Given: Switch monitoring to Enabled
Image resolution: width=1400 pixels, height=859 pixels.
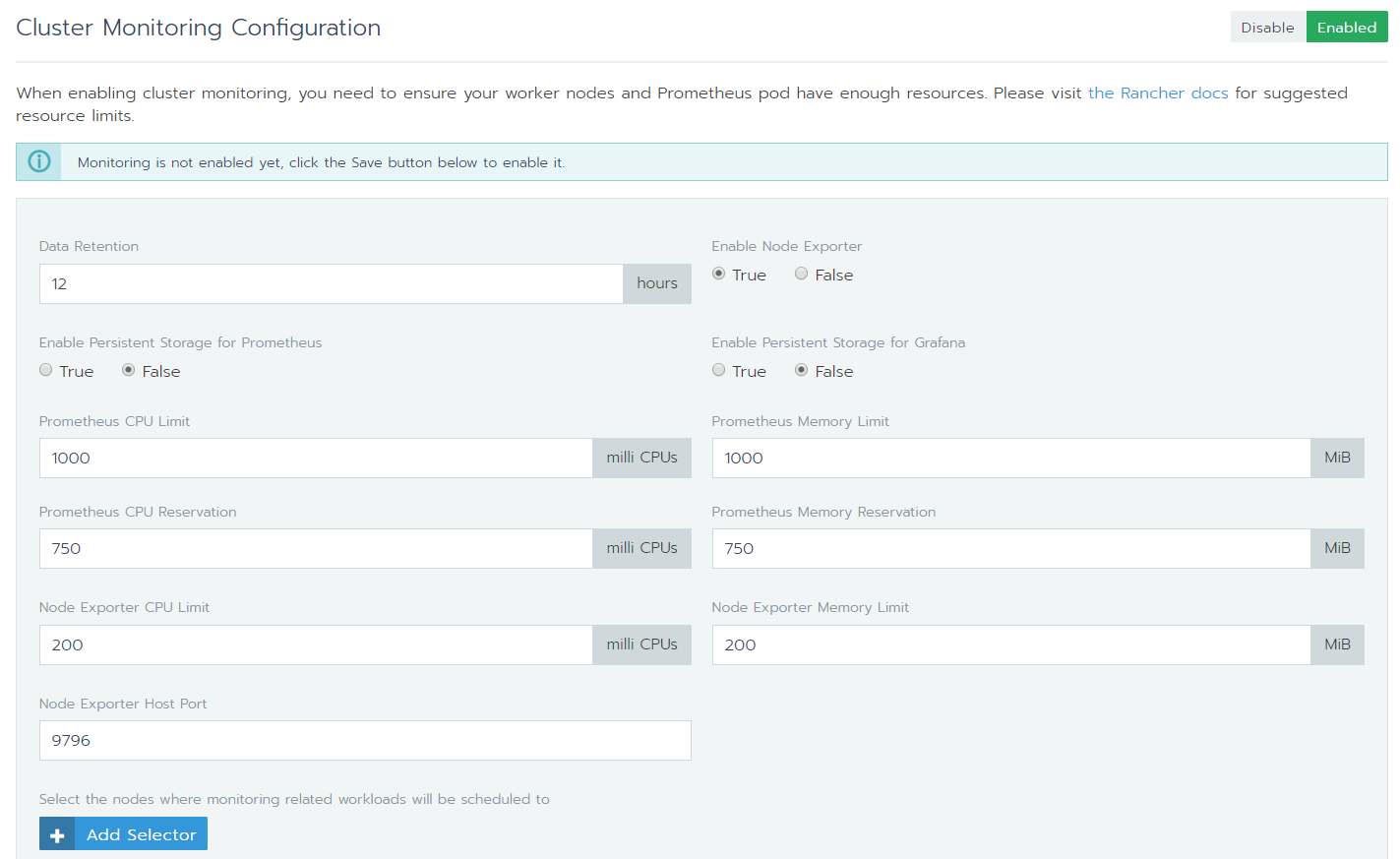Looking at the screenshot, I should (x=1346, y=28).
